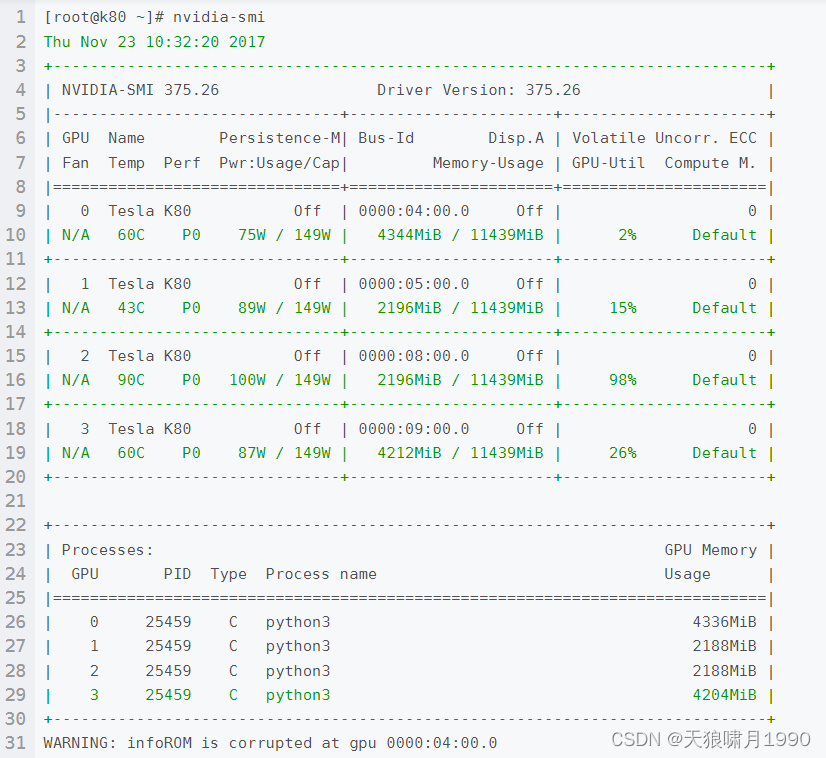Screen dimensions: 826x758
Task: Click line number 16 in gutter
Action: coord(15,380)
